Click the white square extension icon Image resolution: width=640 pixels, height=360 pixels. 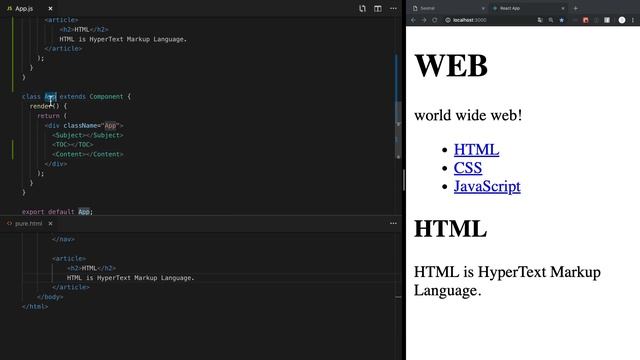(607, 20)
